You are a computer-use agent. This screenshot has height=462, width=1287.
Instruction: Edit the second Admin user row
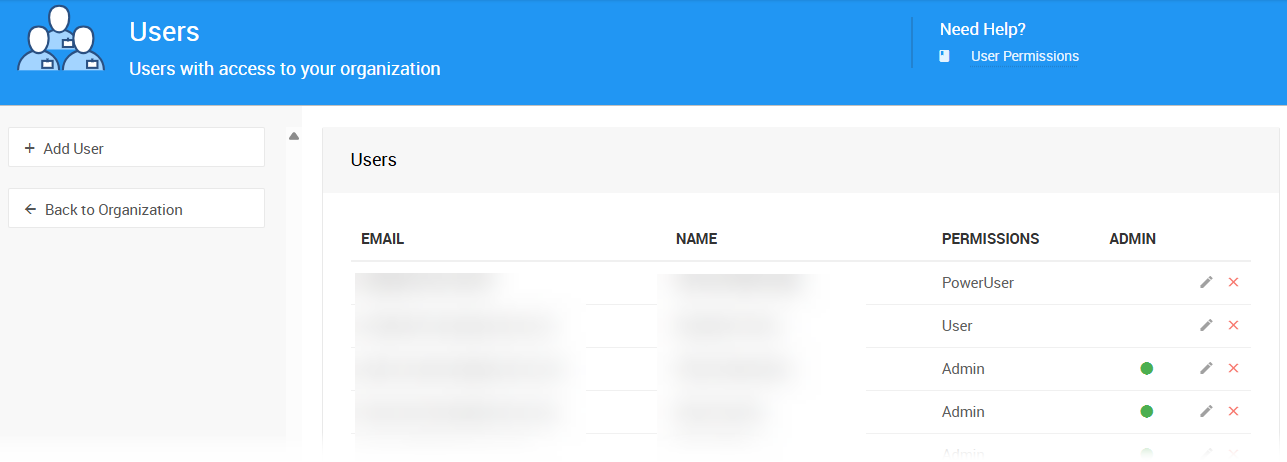(1206, 412)
